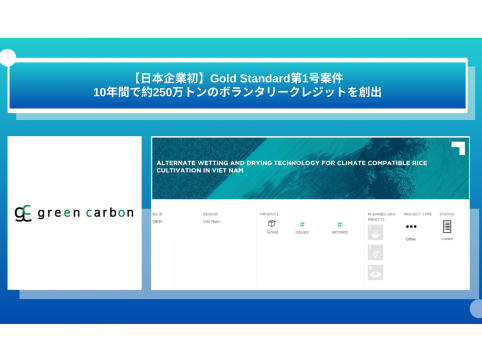The image size is (482, 361).
Task: Click the Viet Nam region value
Action: pos(211,221)
